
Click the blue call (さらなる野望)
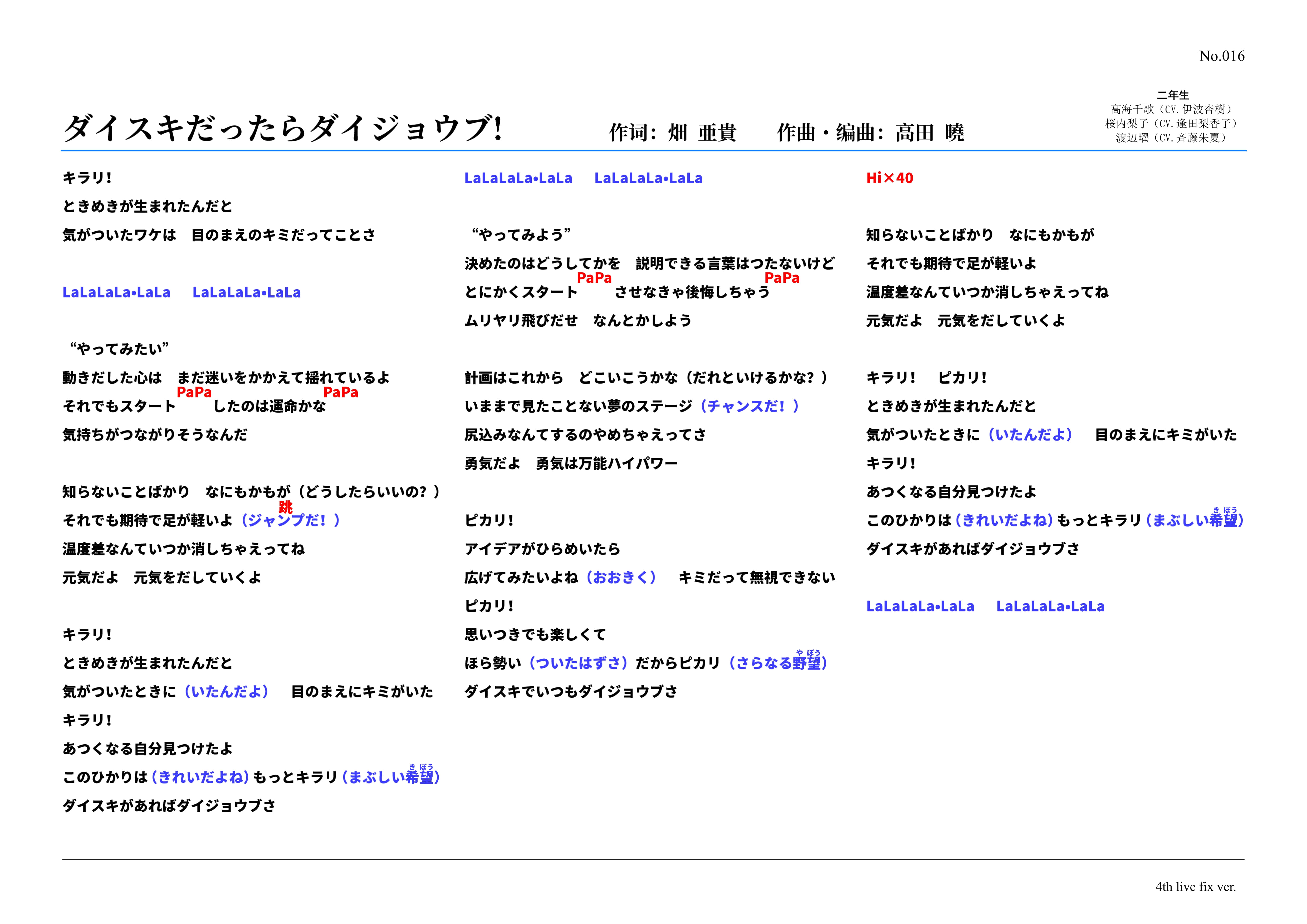tap(778, 663)
